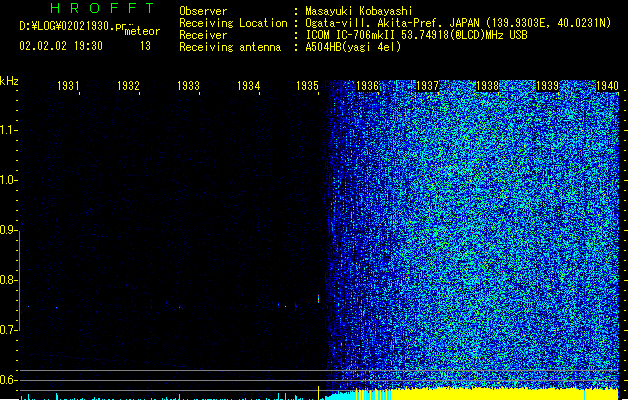Click the 1935 time marker
The width and height of the screenshot is (629, 400).
pyautogui.click(x=307, y=86)
